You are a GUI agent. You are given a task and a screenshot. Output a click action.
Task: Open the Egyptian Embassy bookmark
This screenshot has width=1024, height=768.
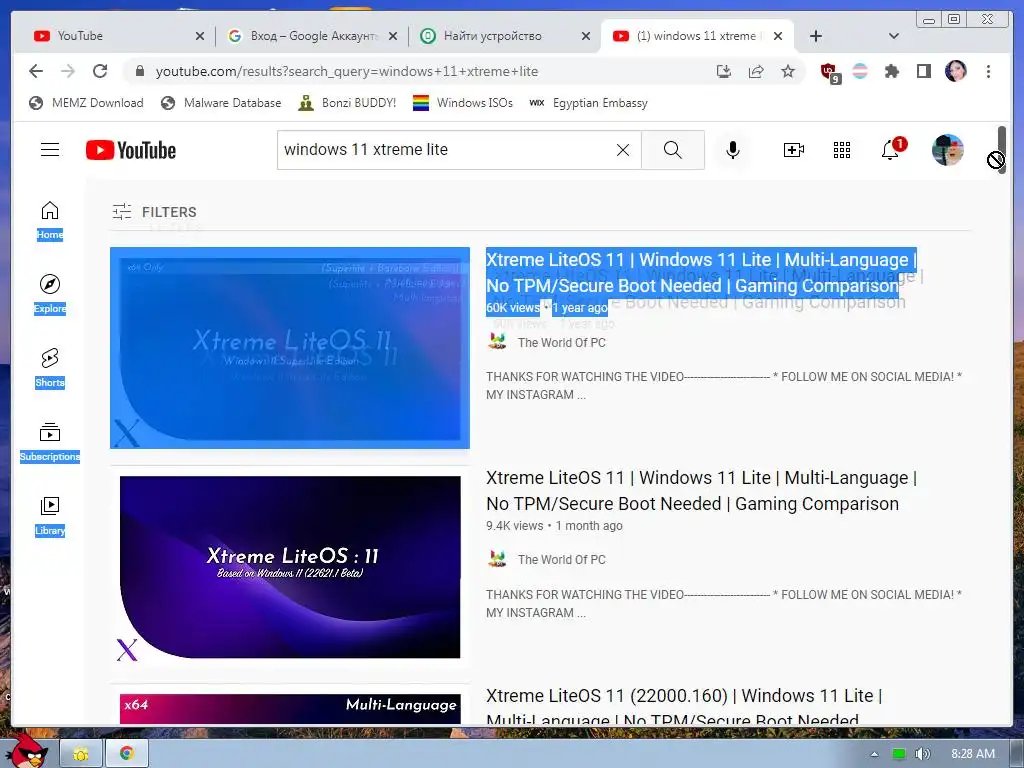point(588,103)
